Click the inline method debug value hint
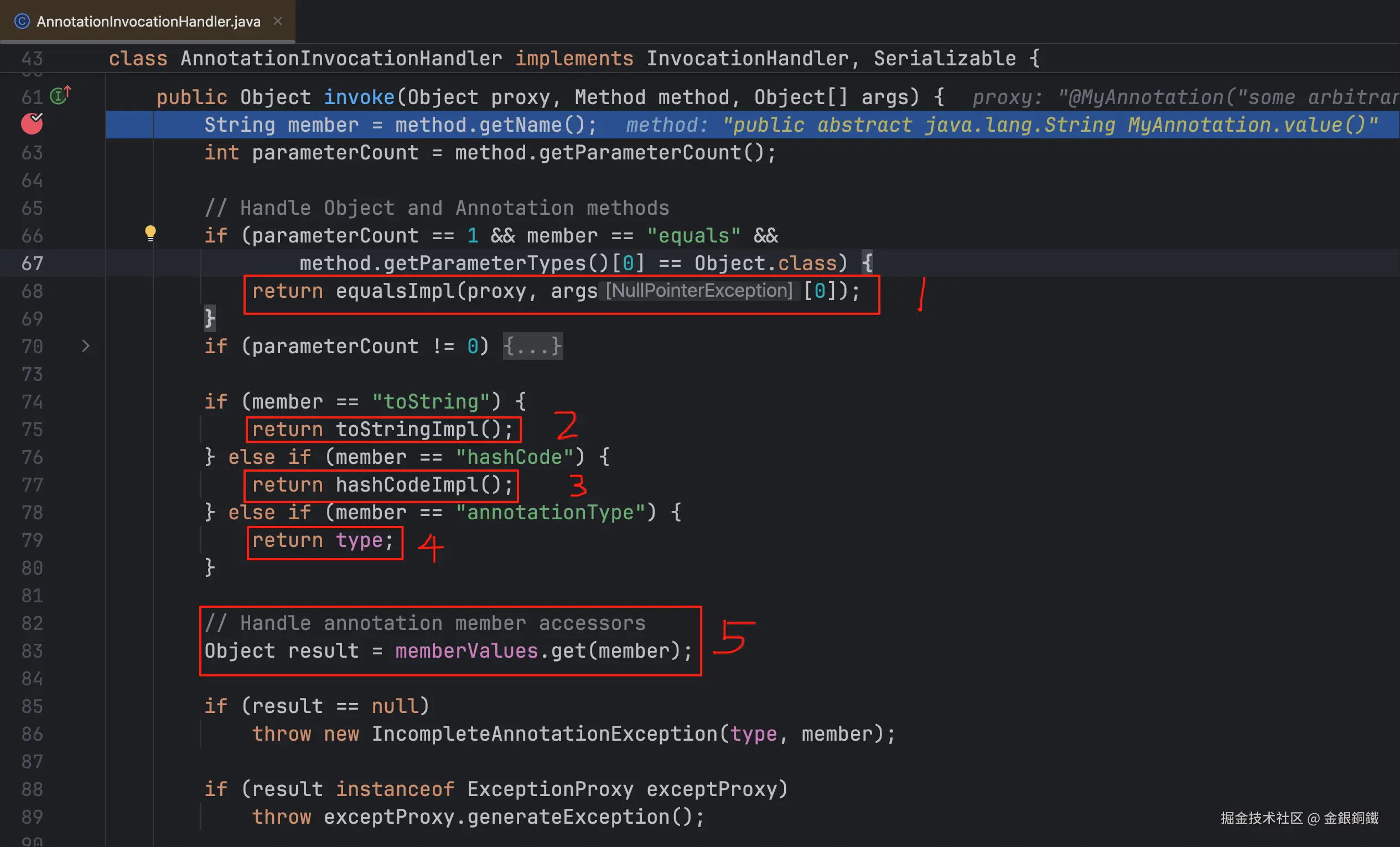 pyautogui.click(x=1001, y=125)
